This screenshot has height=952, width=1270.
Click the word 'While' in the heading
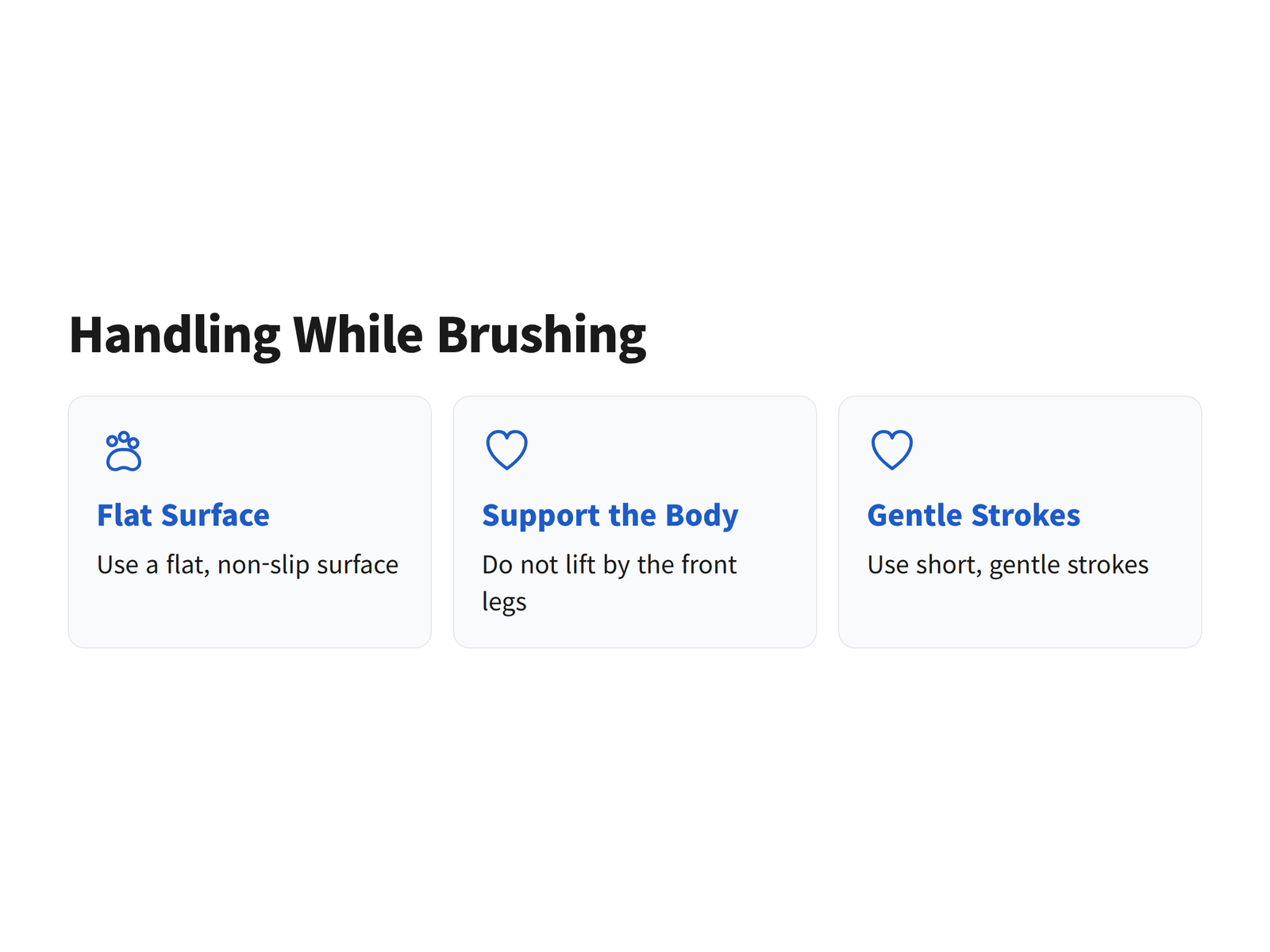[x=358, y=335]
